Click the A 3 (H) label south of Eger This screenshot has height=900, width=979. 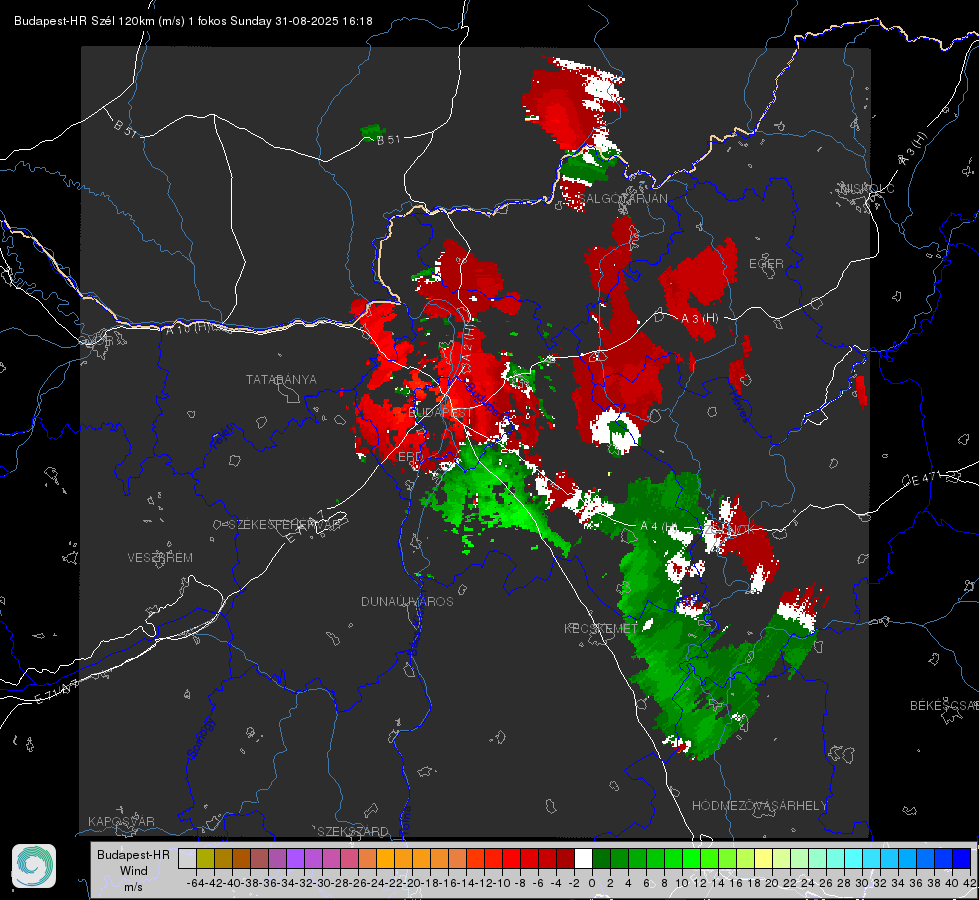[x=699, y=319]
